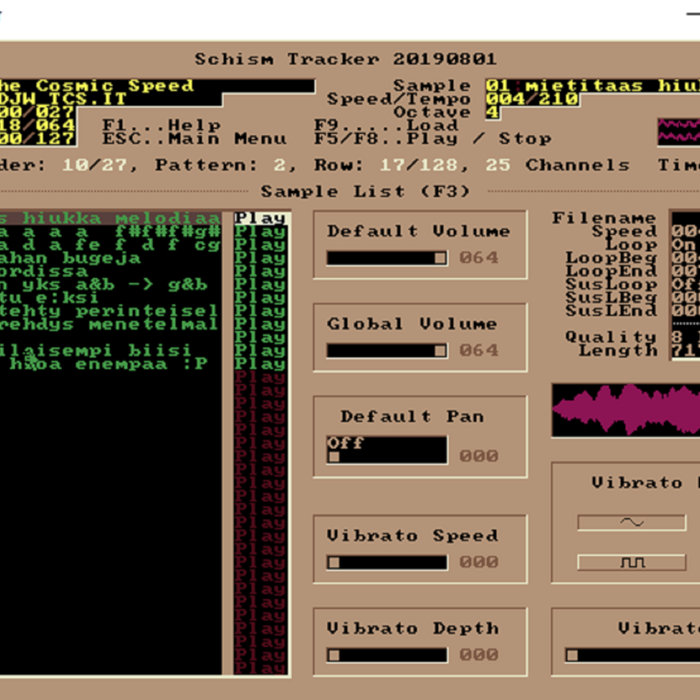Screen dimensions: 700x700
Task: Click the oscilloscope display at top right
Action: (679, 132)
